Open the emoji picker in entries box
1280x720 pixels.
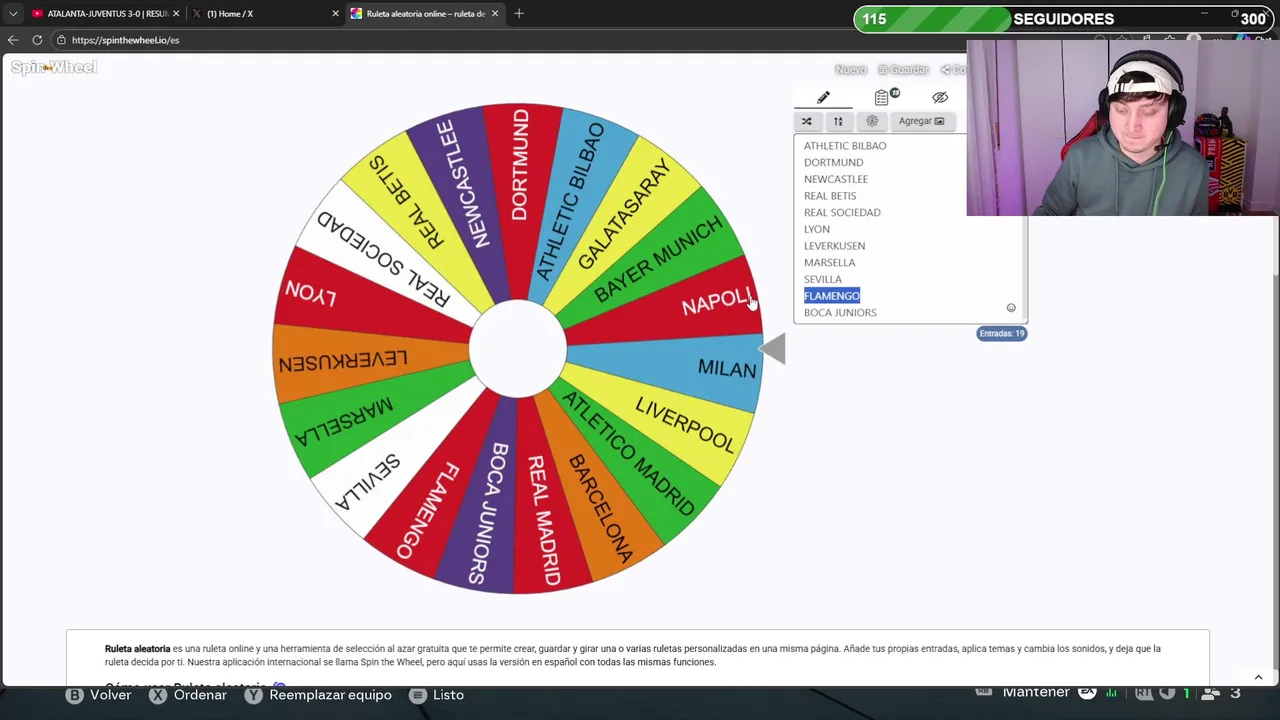1011,308
